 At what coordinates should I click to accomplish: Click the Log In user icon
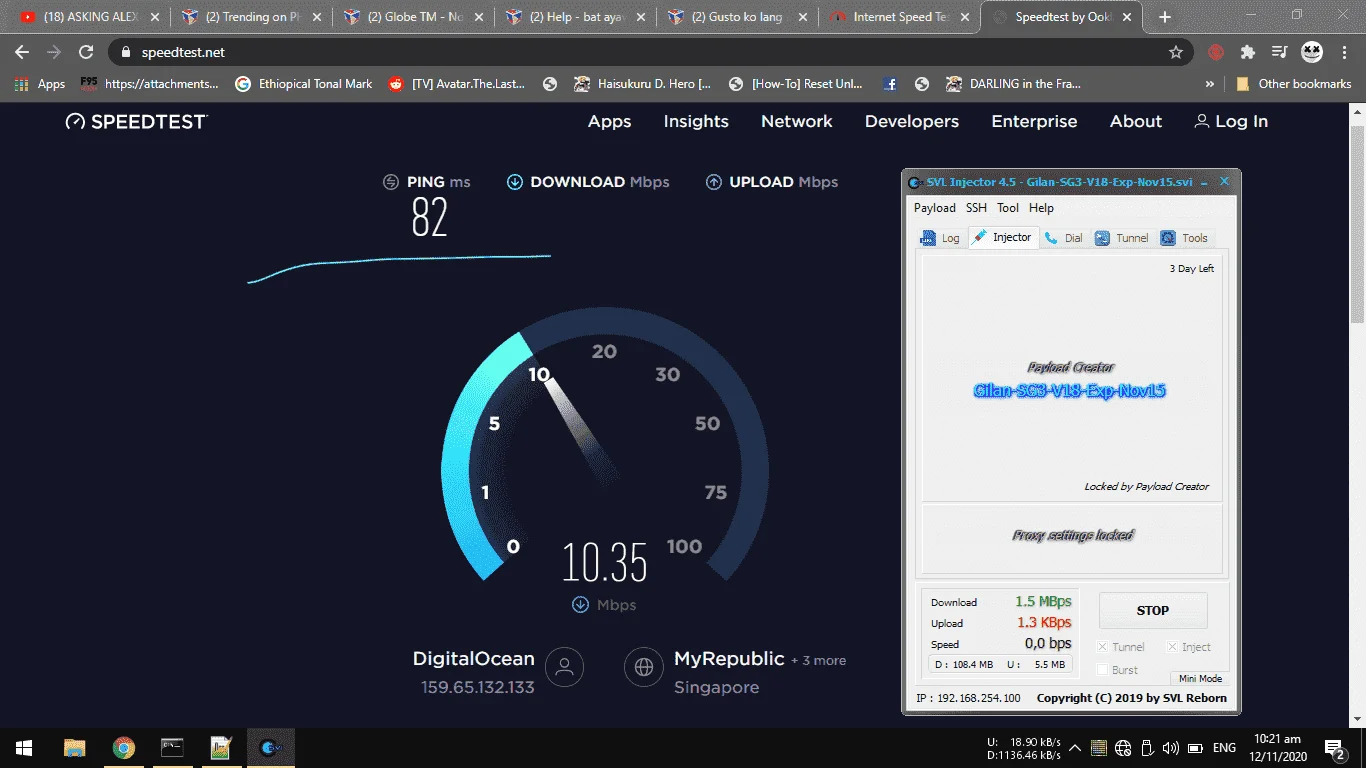click(1201, 121)
